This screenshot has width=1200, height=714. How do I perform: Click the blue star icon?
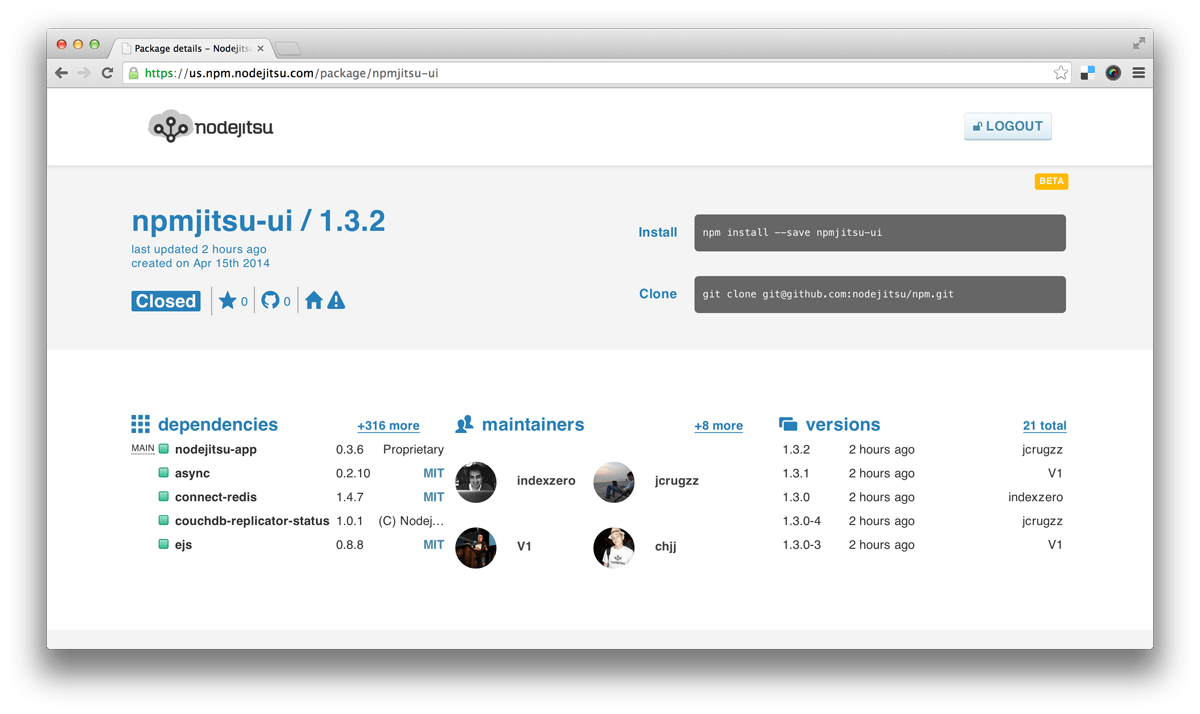point(227,300)
